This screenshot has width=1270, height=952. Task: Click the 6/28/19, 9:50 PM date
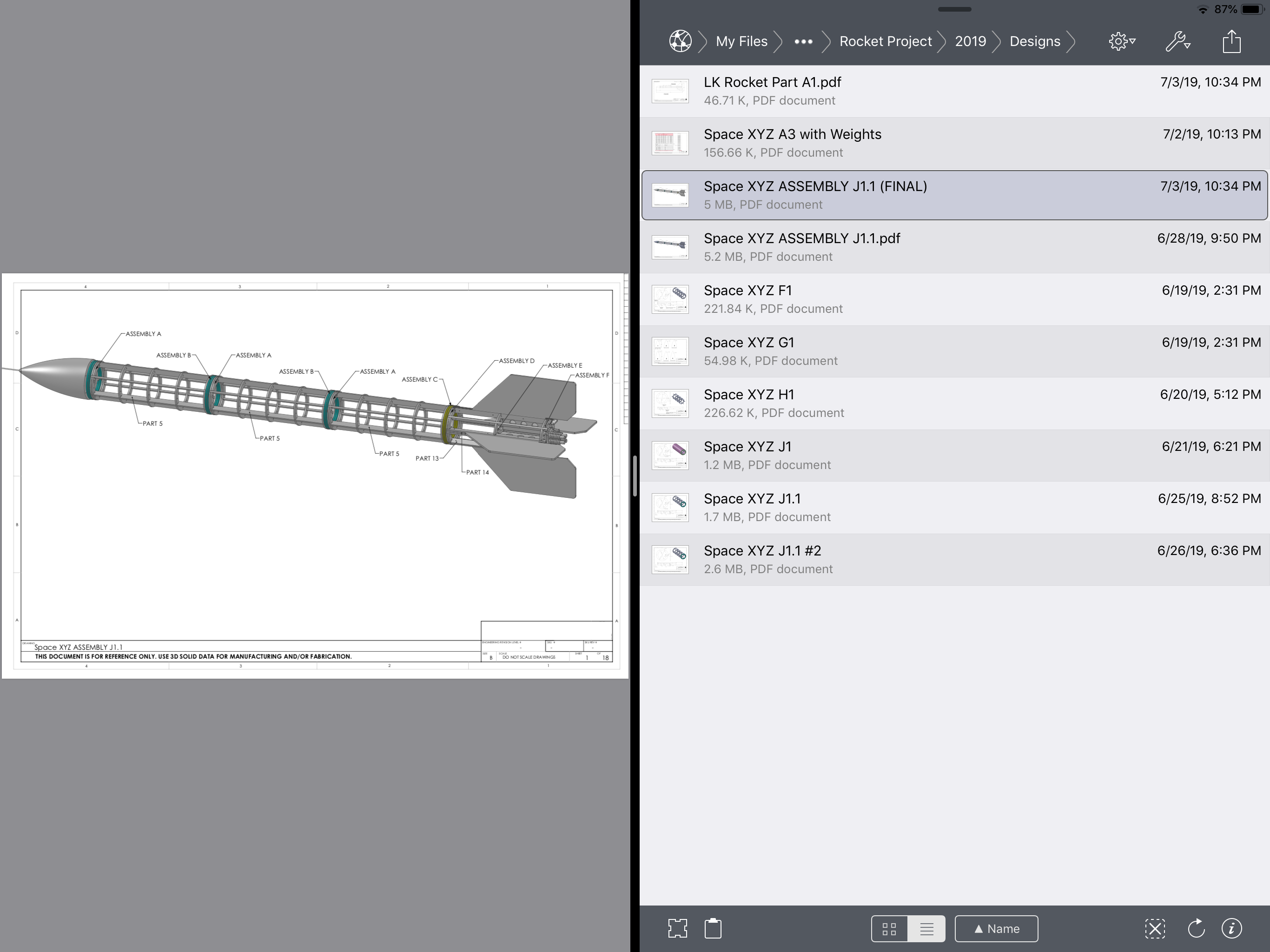[1209, 238]
